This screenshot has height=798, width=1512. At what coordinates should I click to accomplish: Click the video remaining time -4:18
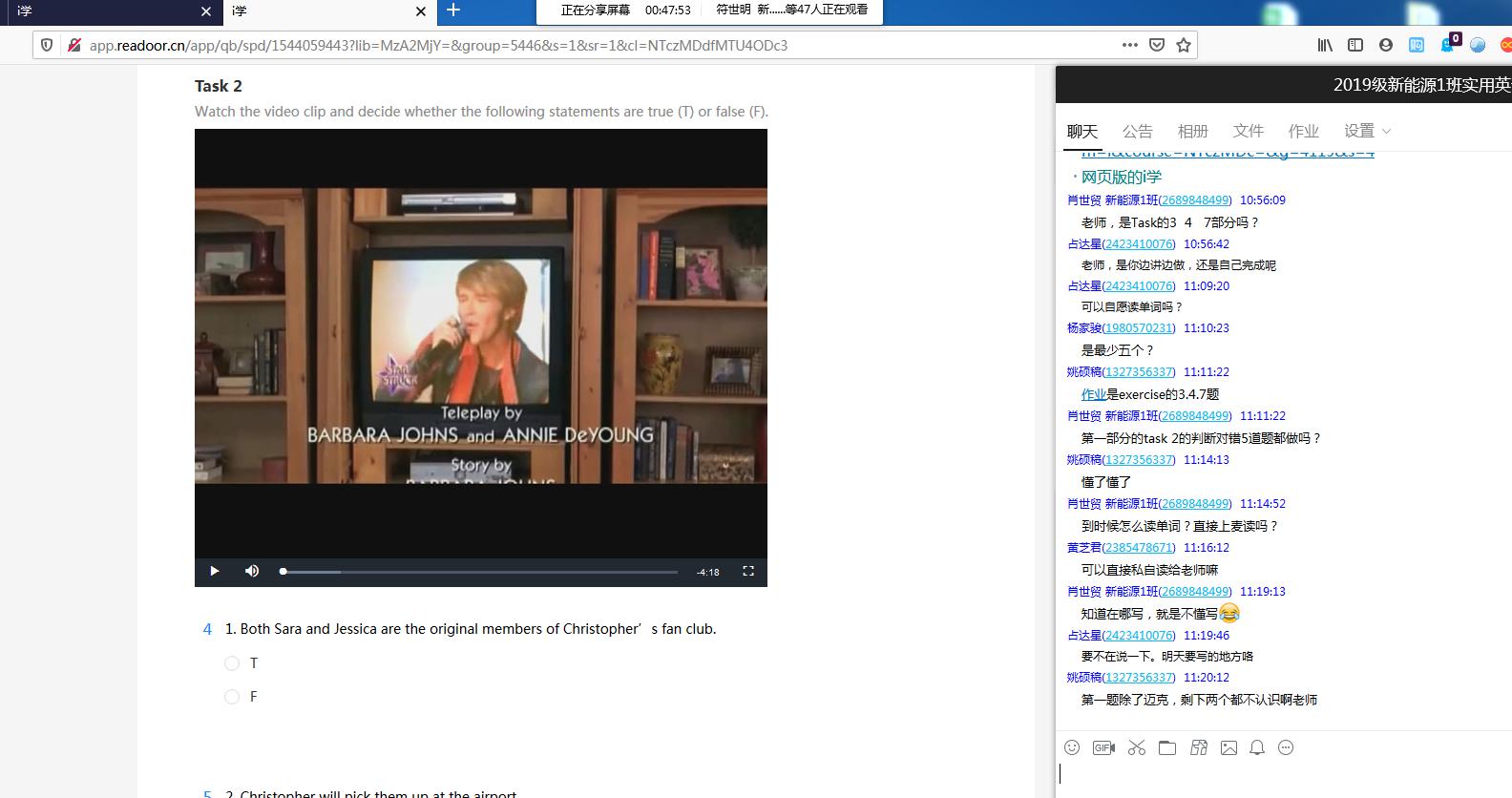(708, 572)
